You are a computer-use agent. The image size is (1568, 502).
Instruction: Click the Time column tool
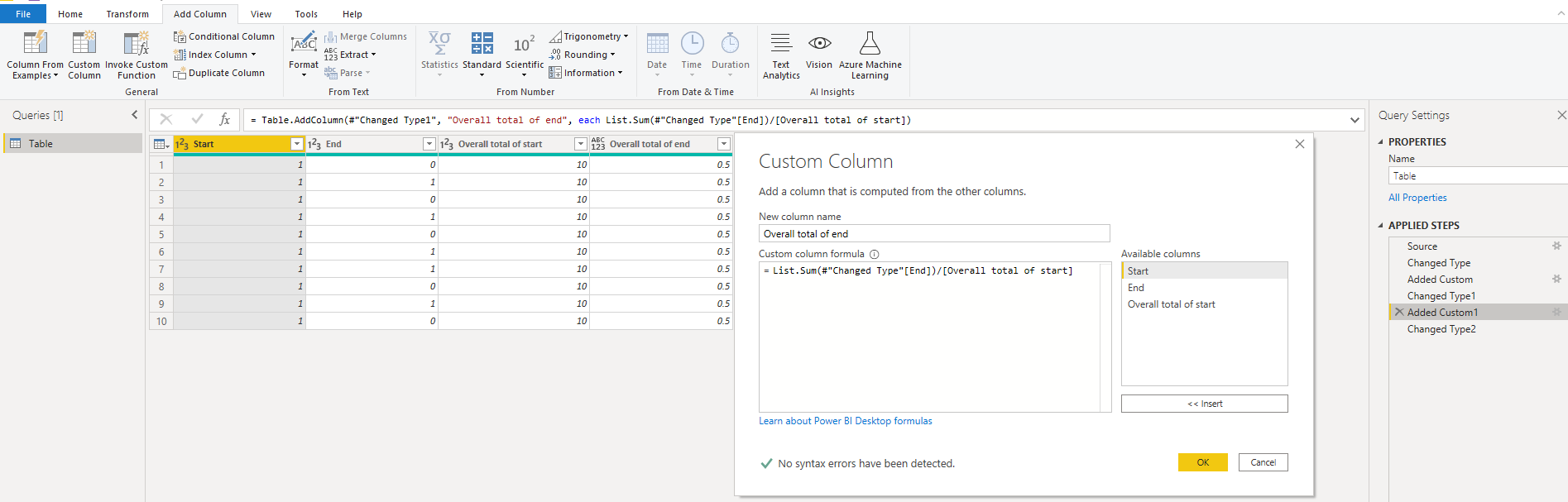[692, 55]
